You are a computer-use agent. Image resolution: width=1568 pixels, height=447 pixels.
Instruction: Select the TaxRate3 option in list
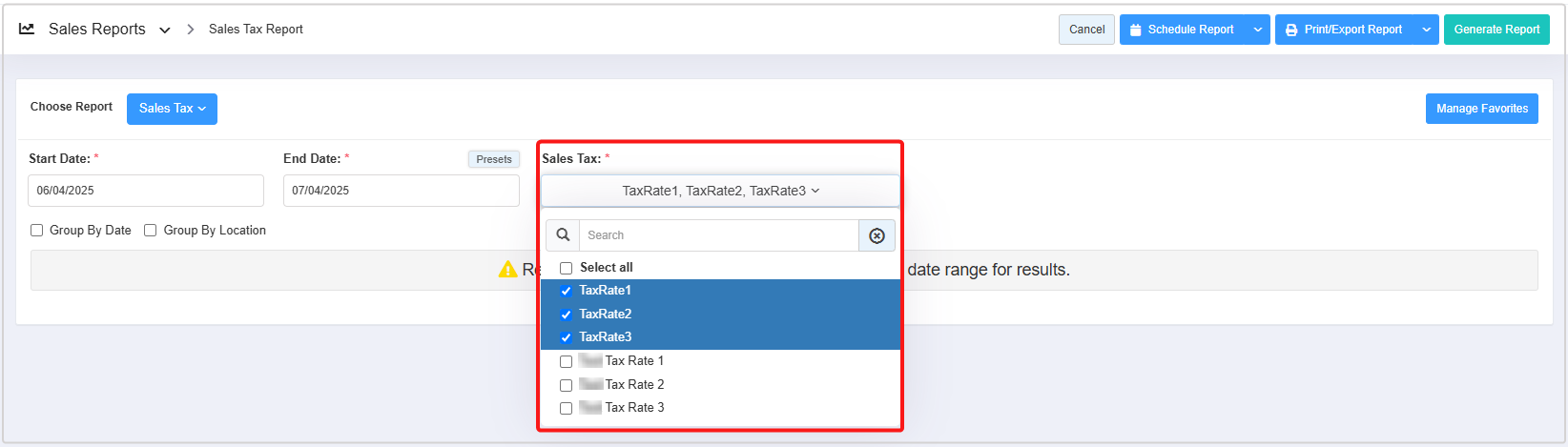coord(606,336)
